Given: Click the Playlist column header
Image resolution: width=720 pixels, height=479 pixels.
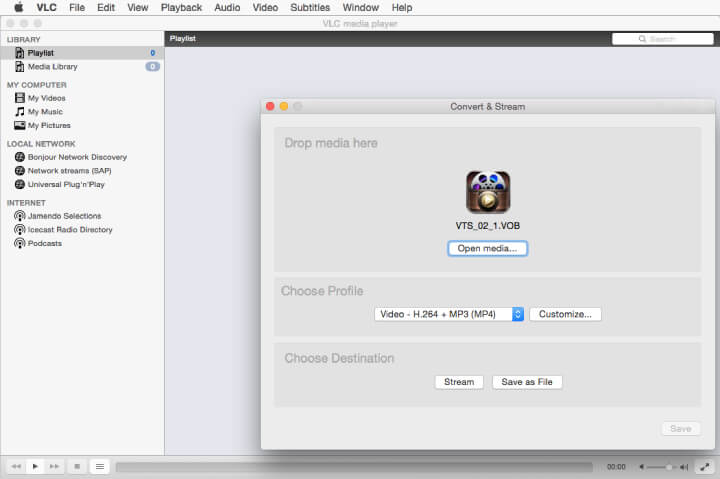Looking at the screenshot, I should [x=183, y=39].
